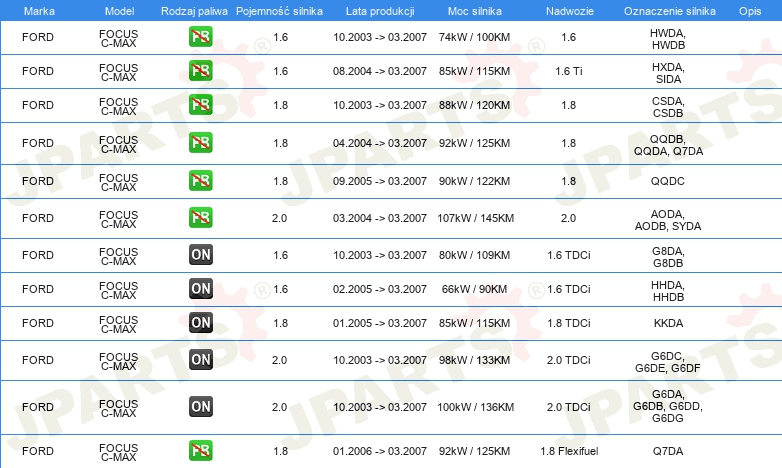This screenshot has height=468, width=782.
Task: Select engine code cell QQDC
Action: click(668, 181)
